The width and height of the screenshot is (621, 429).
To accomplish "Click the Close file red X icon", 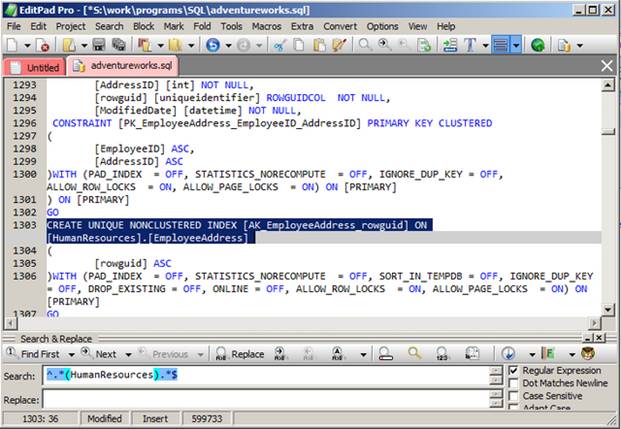I will 42,45.
